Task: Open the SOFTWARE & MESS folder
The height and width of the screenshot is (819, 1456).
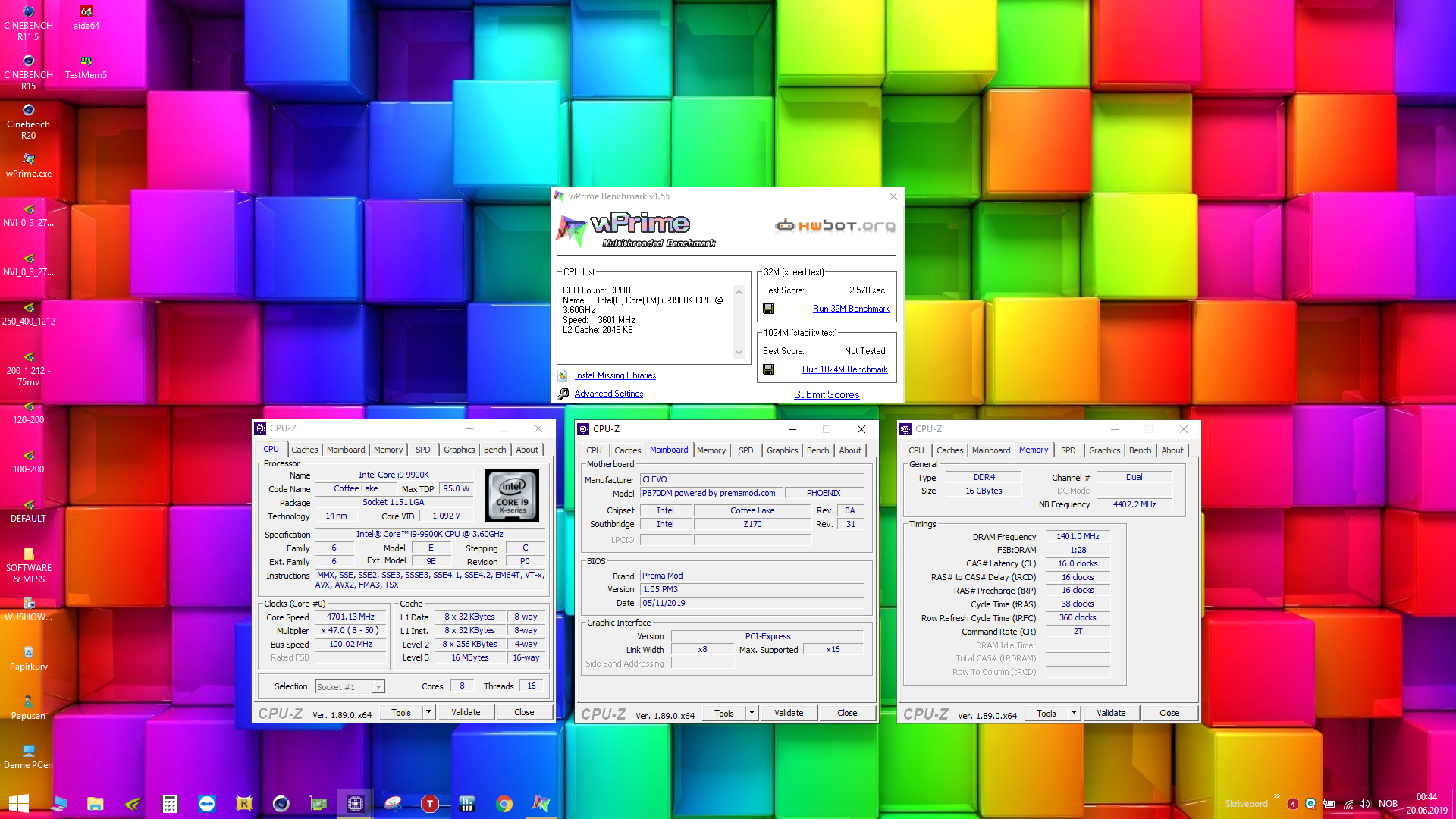Action: [x=29, y=565]
